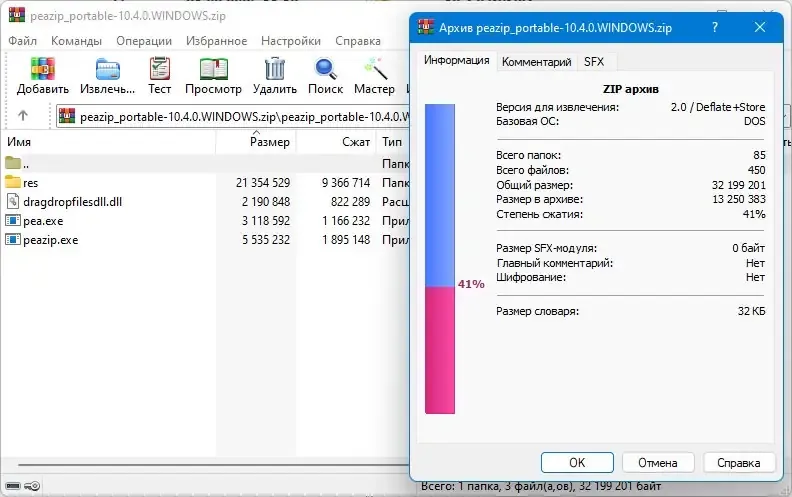The height and width of the screenshot is (497, 792).
Task: Sort by the Имя column header
Action: pyautogui.click(x=109, y=142)
